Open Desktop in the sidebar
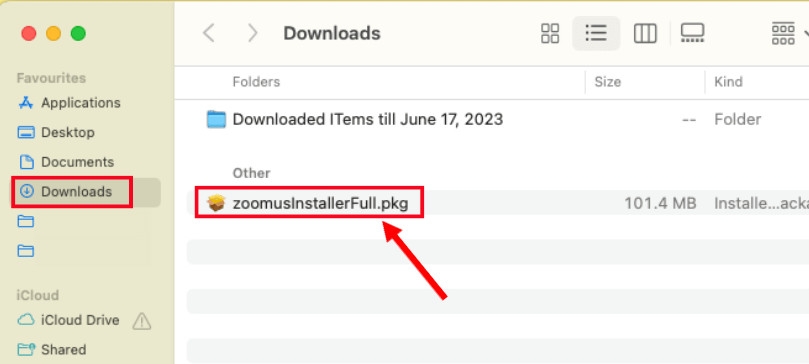The image size is (809, 364). (57, 133)
